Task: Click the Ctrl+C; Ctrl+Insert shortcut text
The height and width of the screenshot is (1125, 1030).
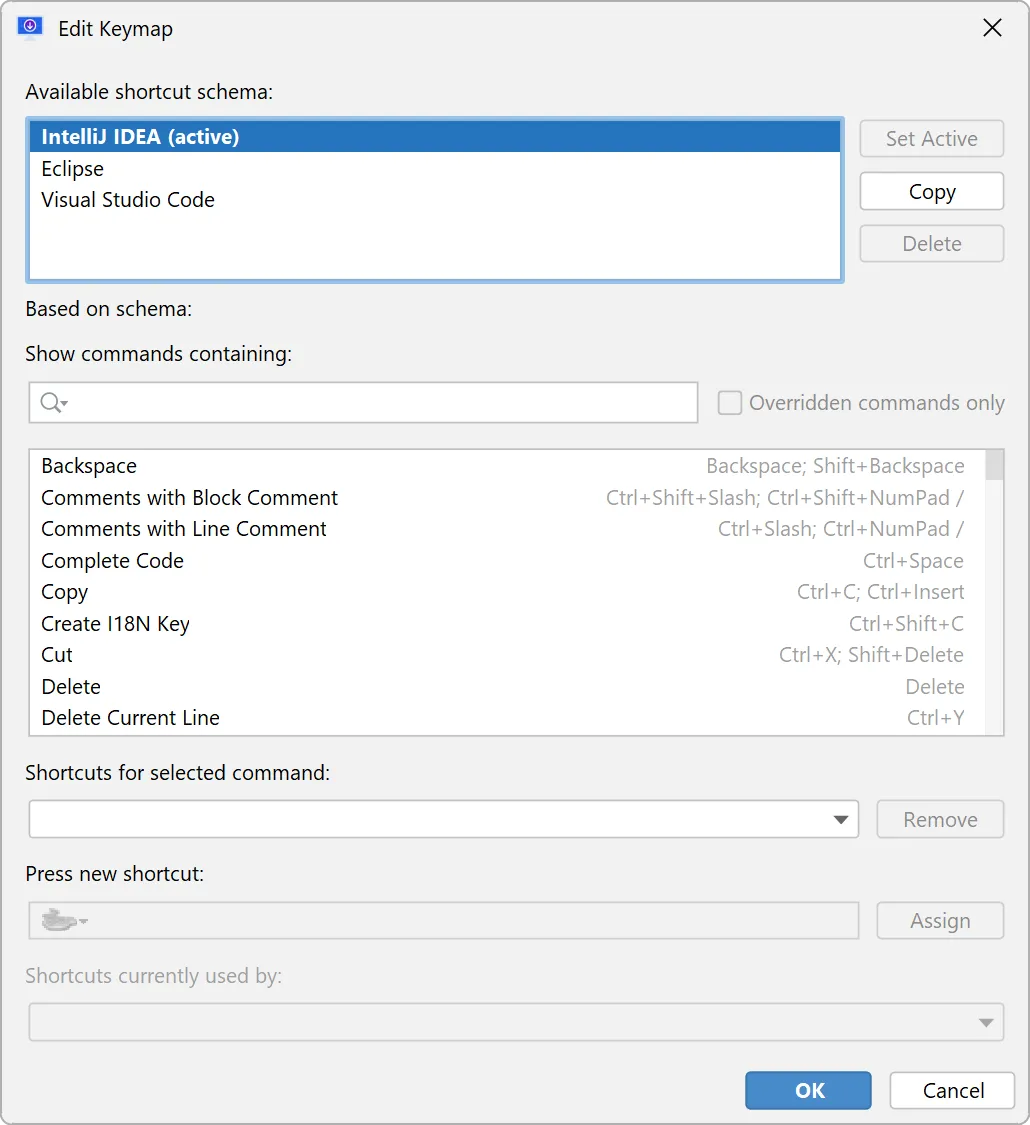Action: coord(881,592)
